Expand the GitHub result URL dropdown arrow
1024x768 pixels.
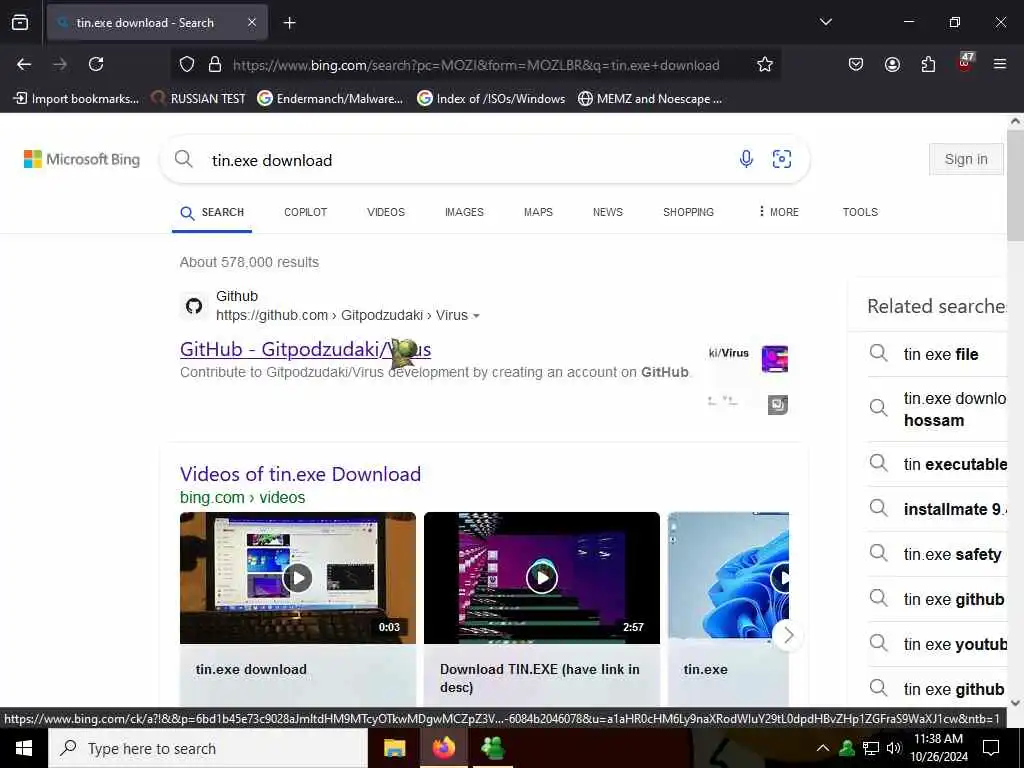pos(476,316)
